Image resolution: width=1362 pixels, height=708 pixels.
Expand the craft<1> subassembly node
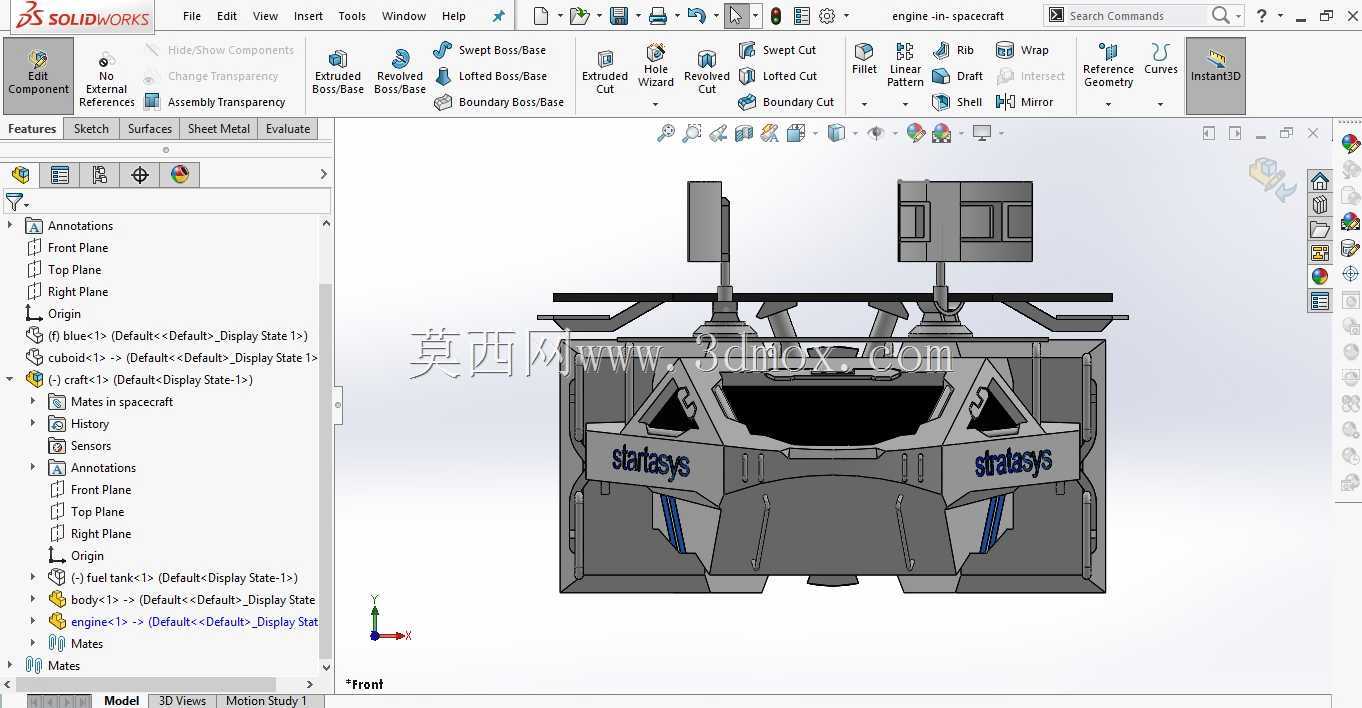(x=10, y=380)
